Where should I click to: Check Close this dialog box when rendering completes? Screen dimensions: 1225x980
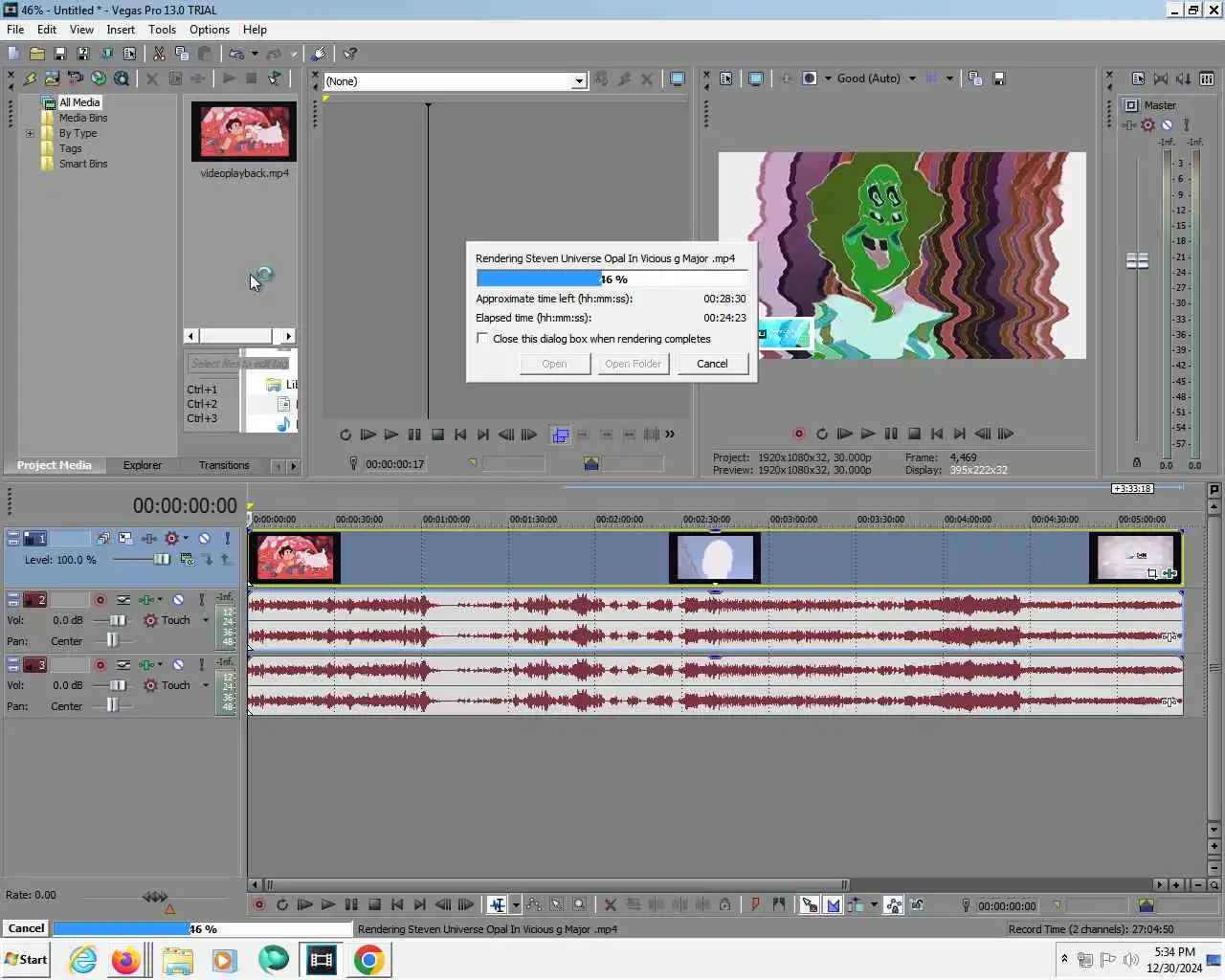click(x=482, y=338)
